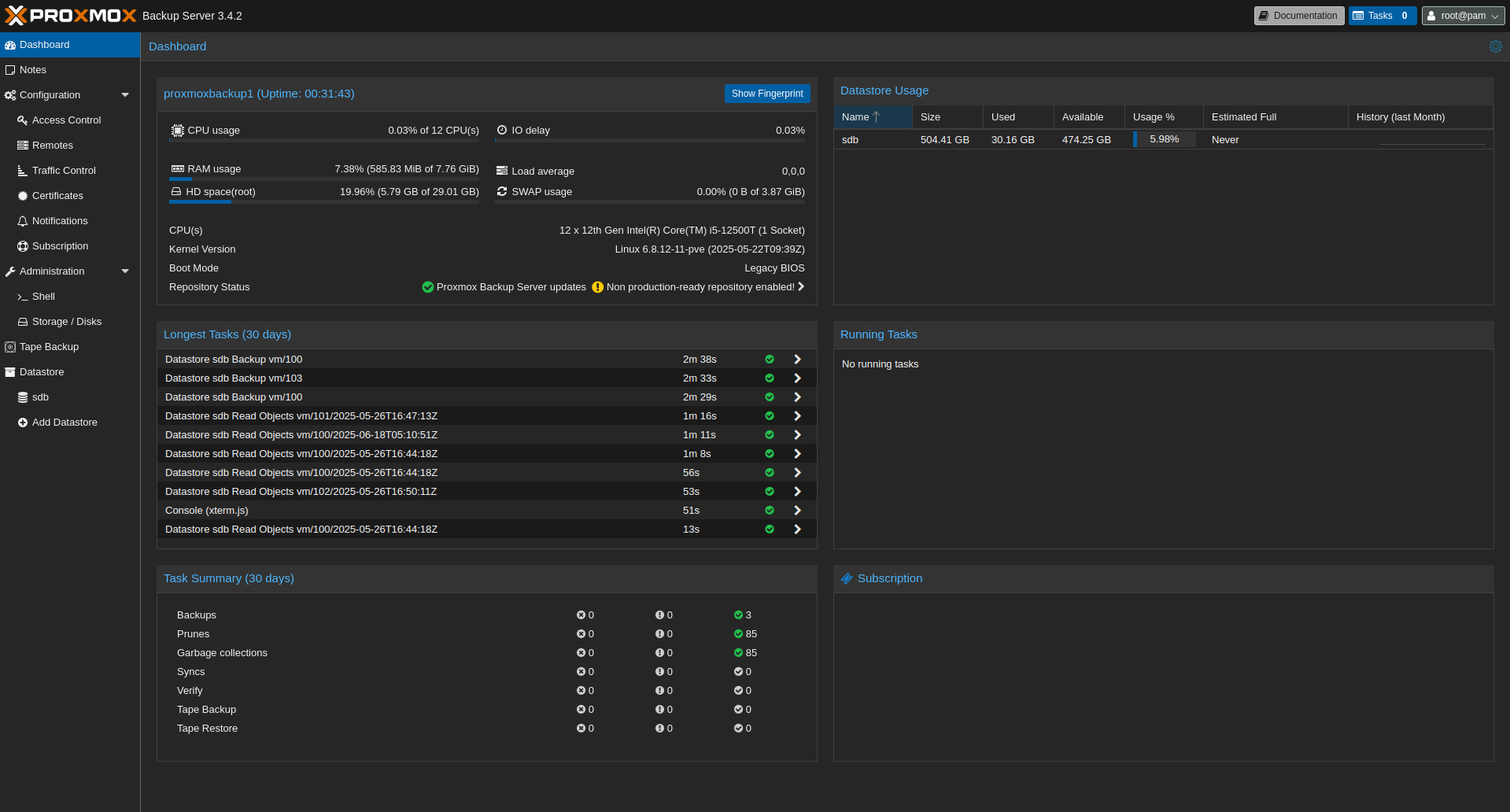Select the sdb row in Datastore Usage

[x=1163, y=140]
